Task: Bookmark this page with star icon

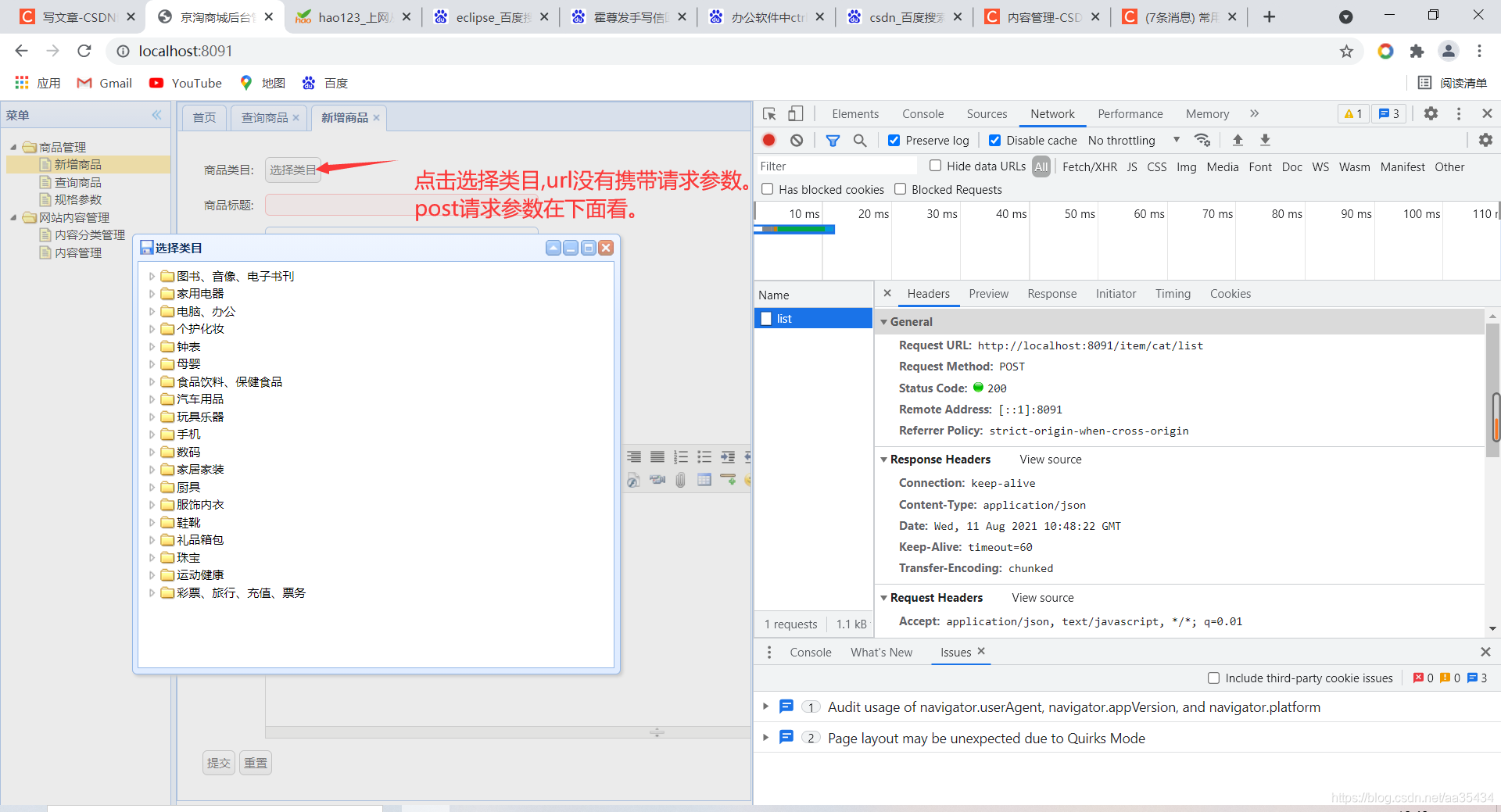Action: pyautogui.click(x=1346, y=52)
